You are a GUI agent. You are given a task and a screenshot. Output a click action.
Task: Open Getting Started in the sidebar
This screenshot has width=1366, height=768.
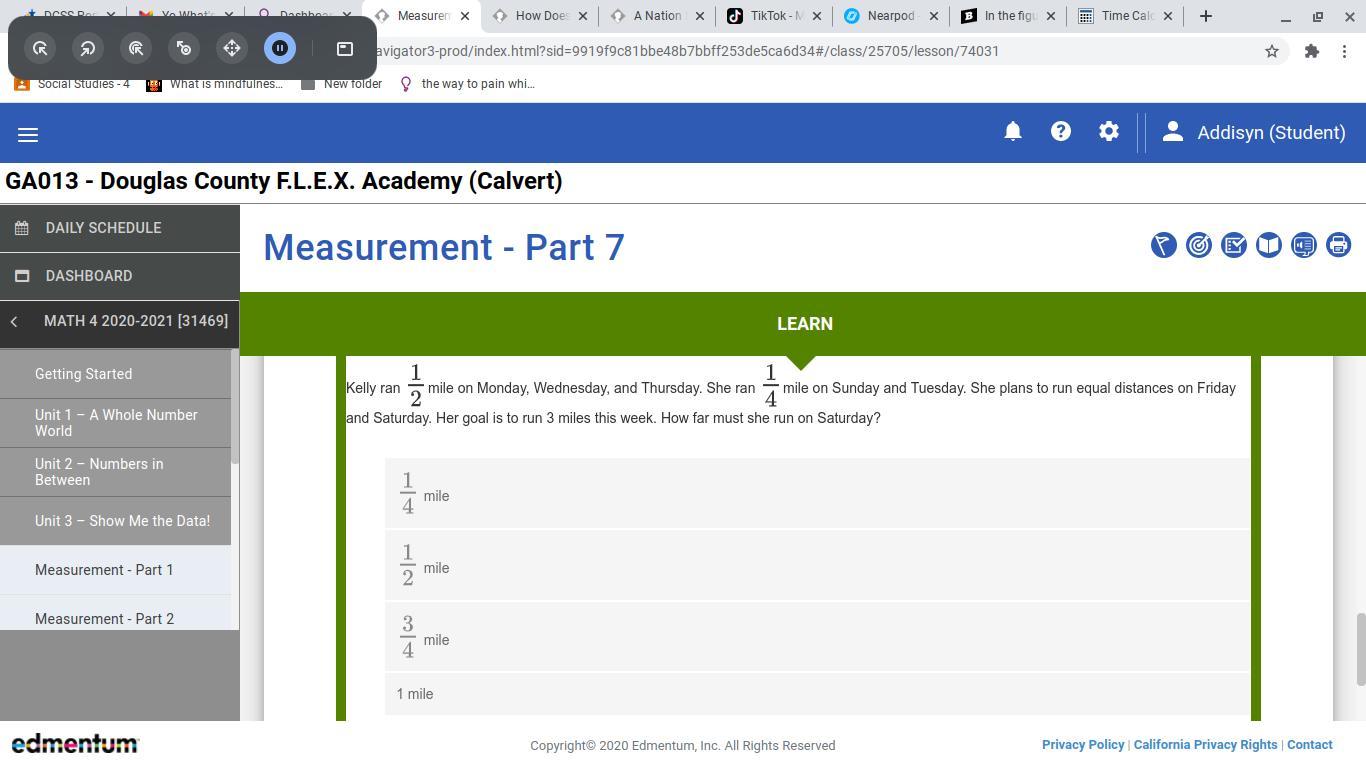coord(115,374)
